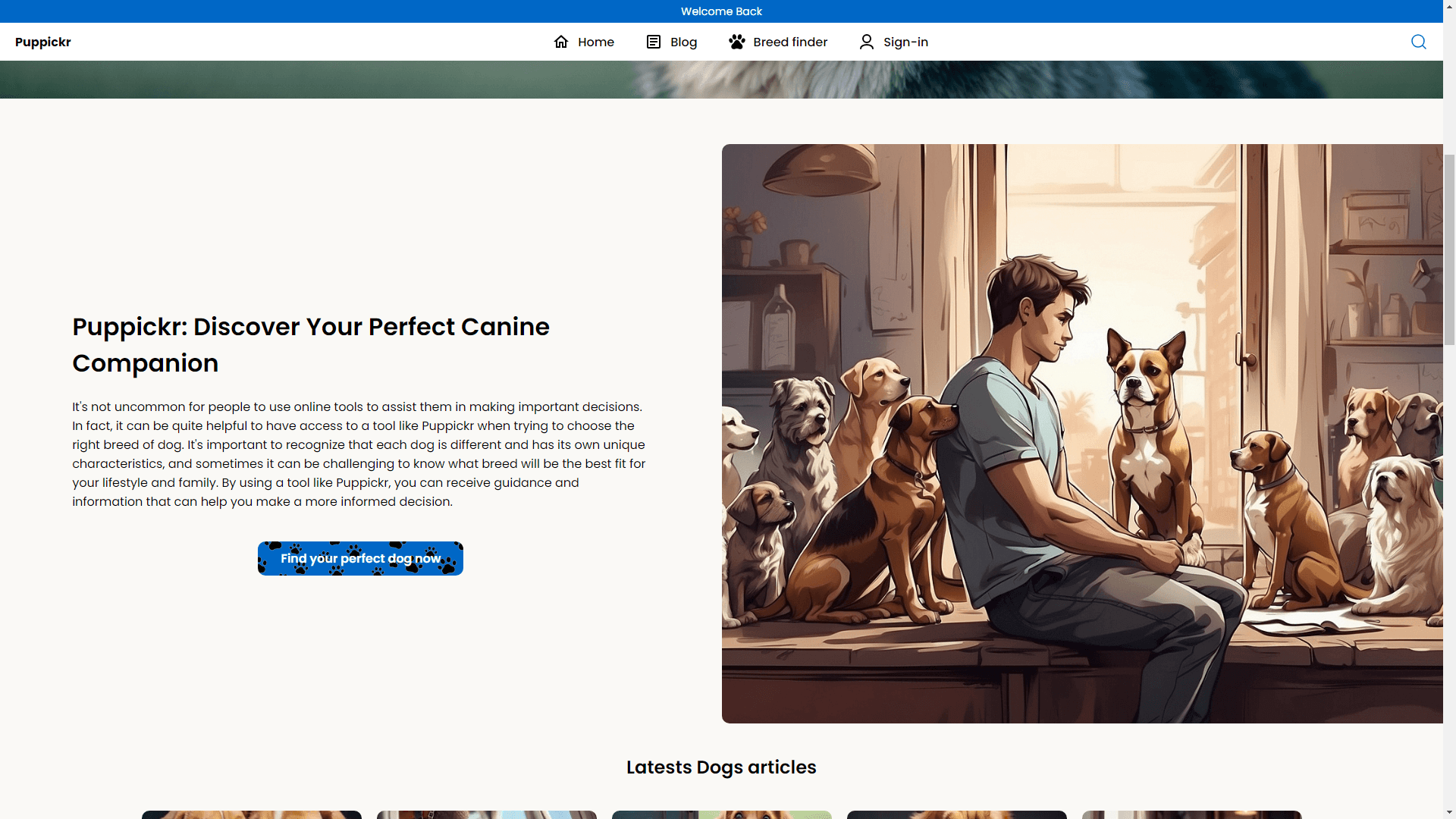Click the Latests Dogs articles heading
Viewport: 1456px width, 819px height.
721,767
